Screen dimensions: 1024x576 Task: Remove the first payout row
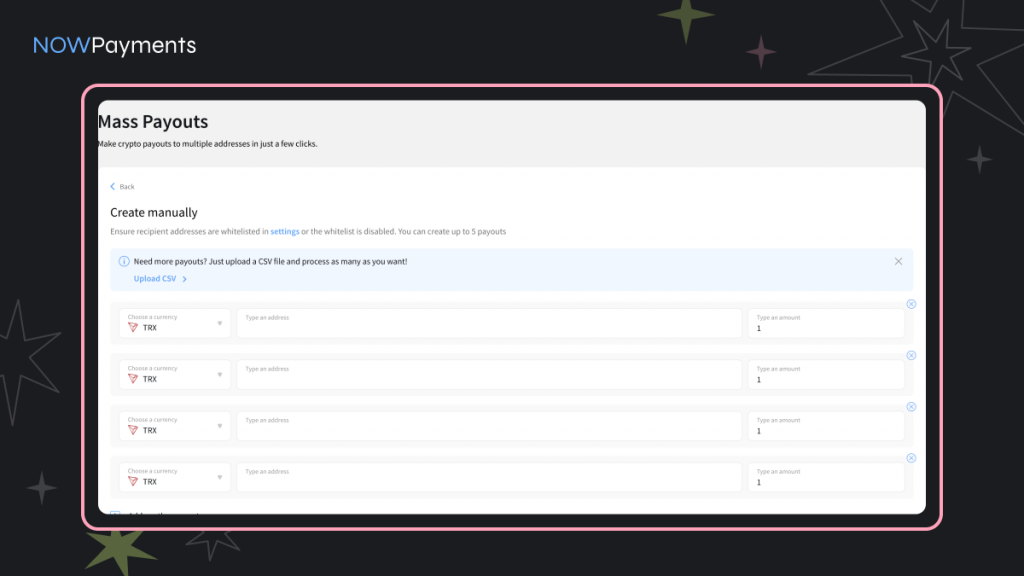(911, 304)
